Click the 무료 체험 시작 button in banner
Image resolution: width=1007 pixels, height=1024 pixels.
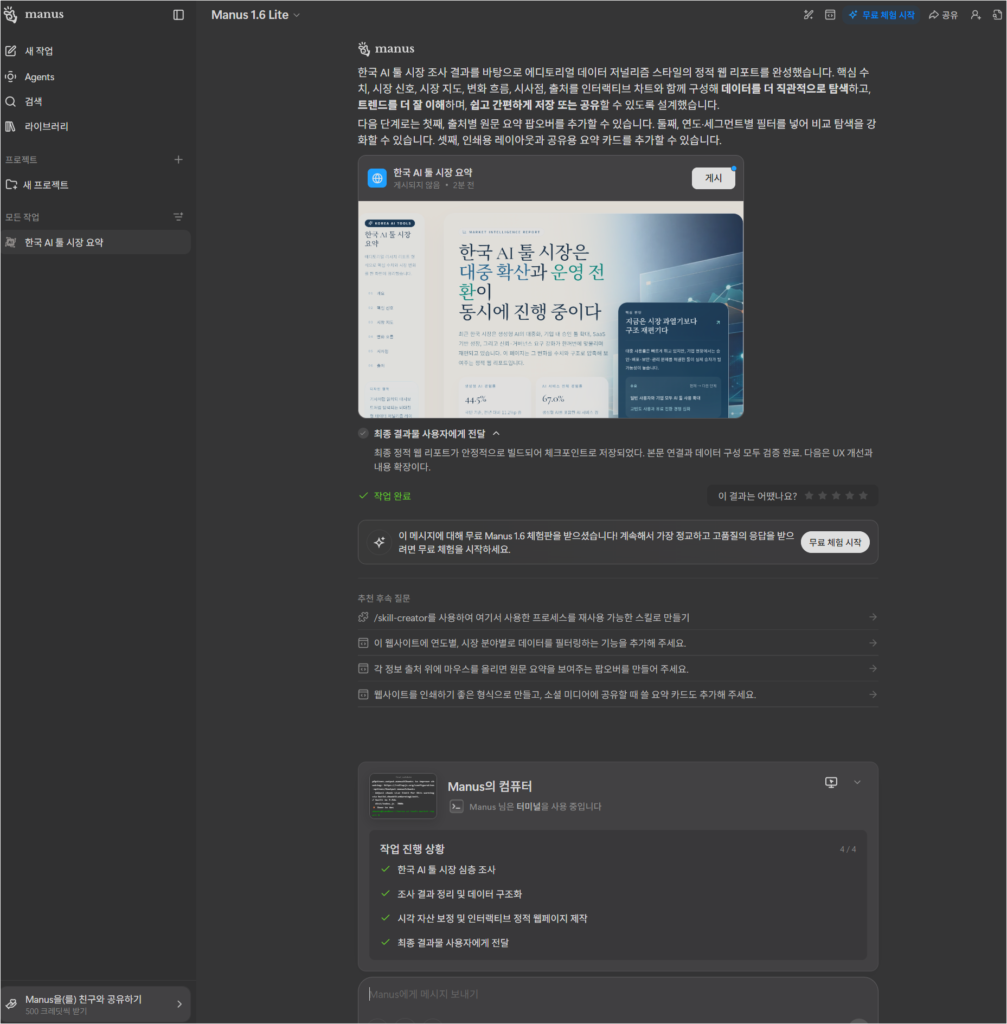834,542
